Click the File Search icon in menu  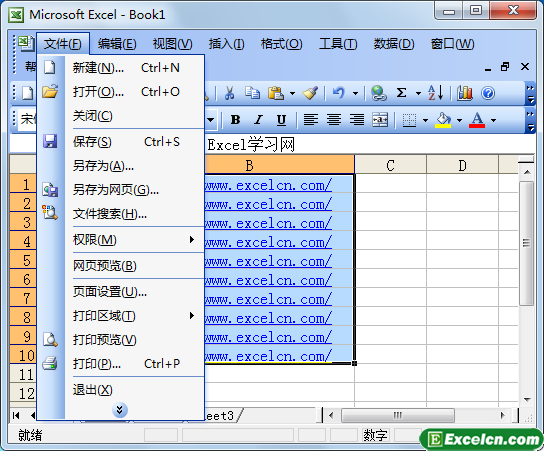click(50, 212)
